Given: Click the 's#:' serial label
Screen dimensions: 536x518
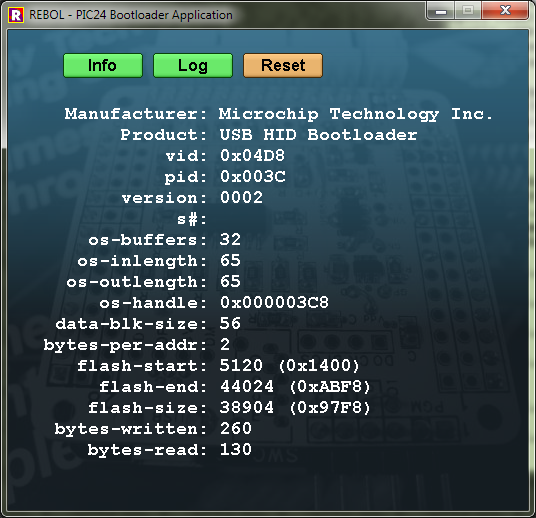Looking at the screenshot, I should [192, 219].
